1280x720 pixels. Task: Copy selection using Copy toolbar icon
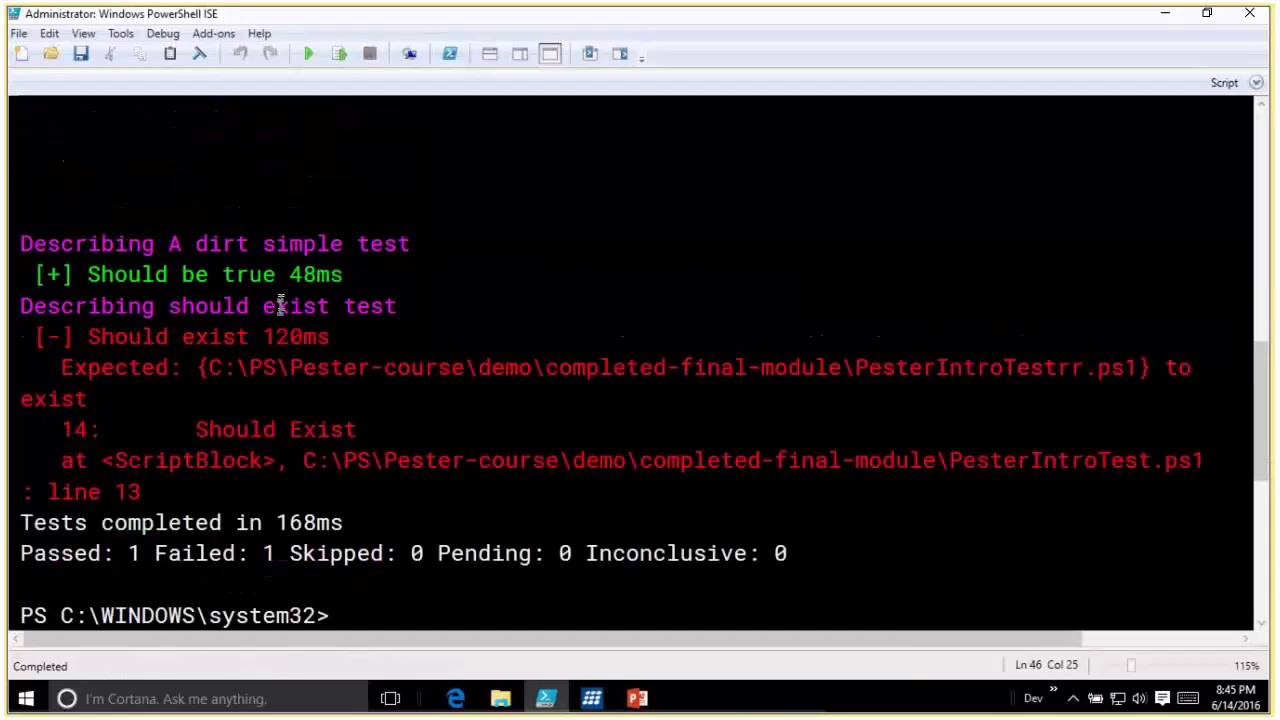[x=140, y=54]
